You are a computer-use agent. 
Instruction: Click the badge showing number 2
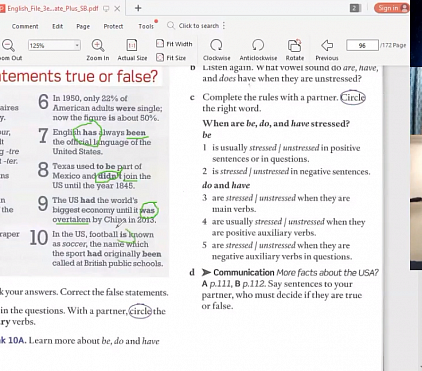(355, 8)
